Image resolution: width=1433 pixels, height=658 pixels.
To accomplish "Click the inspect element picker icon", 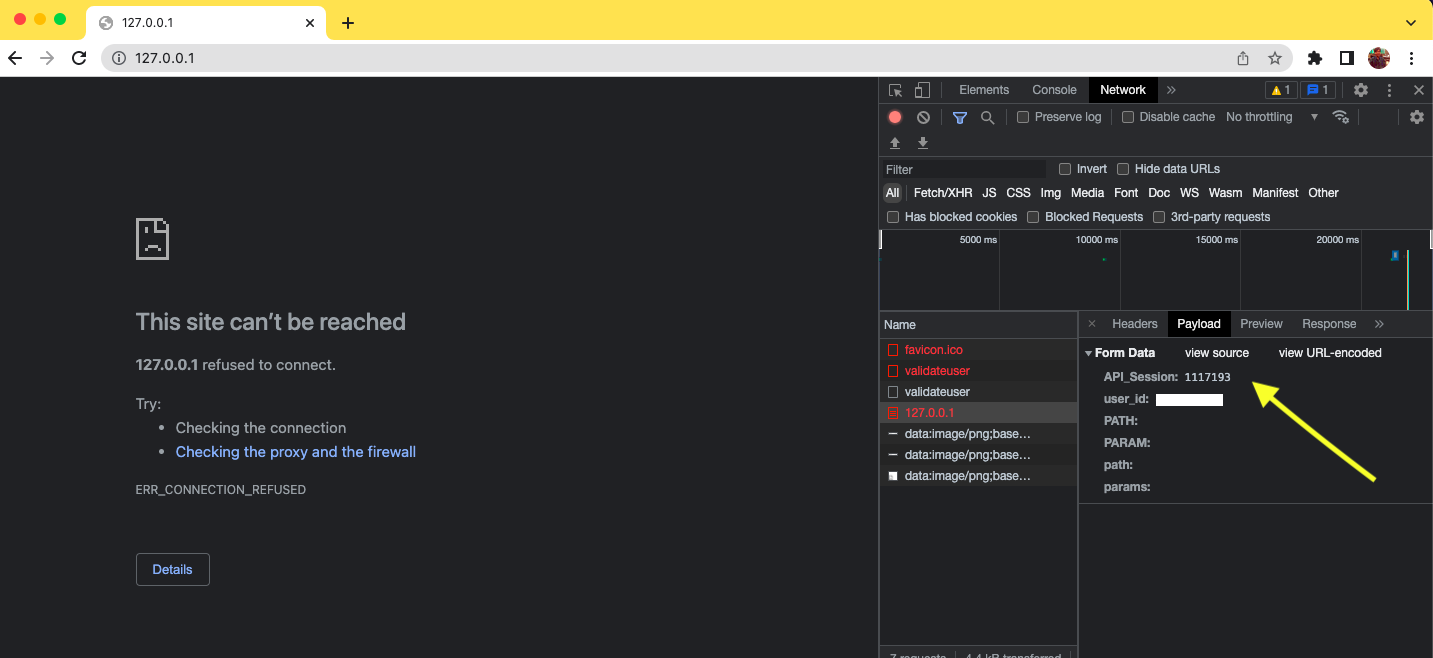I will [895, 90].
